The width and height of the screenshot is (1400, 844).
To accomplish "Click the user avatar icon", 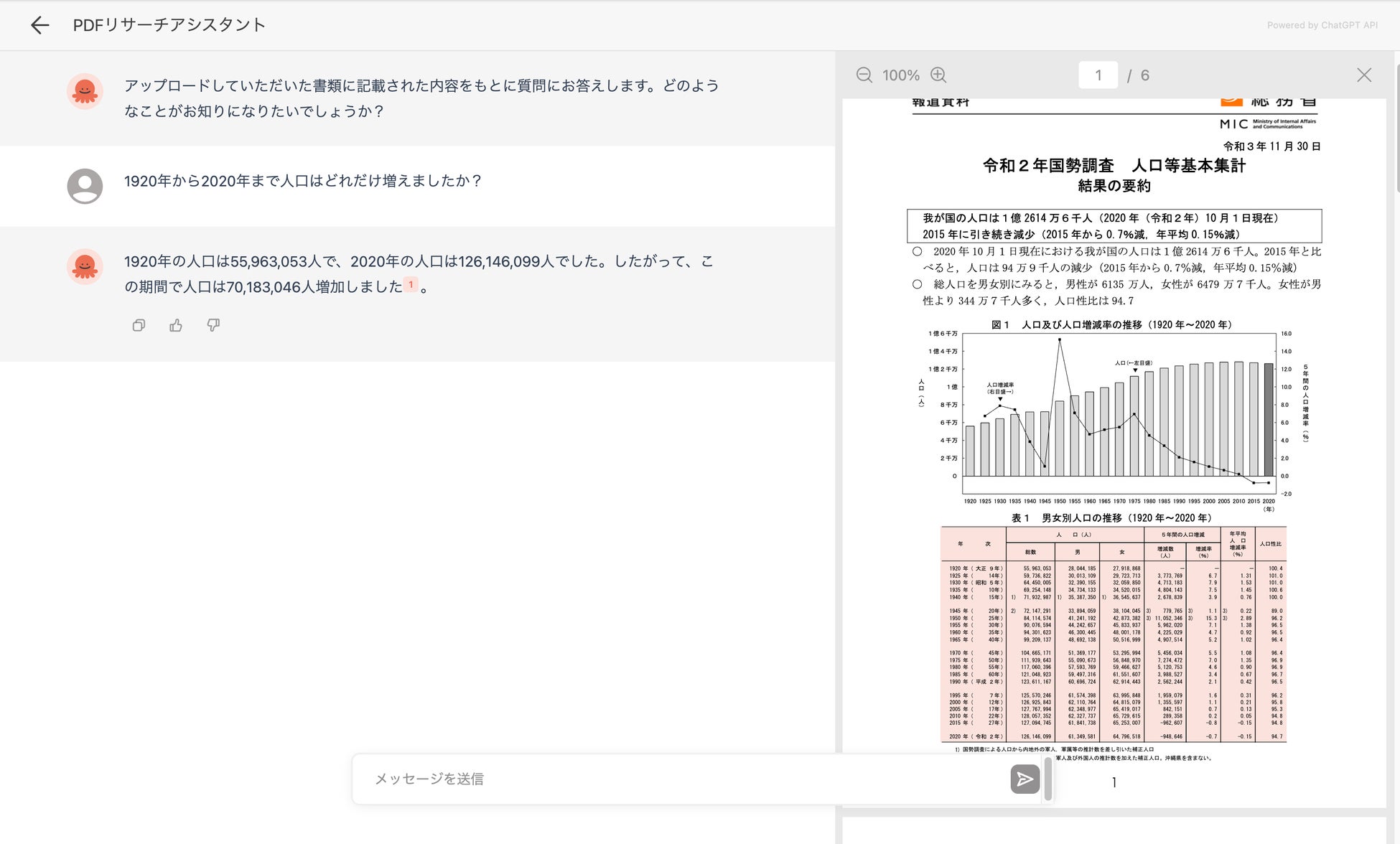I will coord(85,186).
